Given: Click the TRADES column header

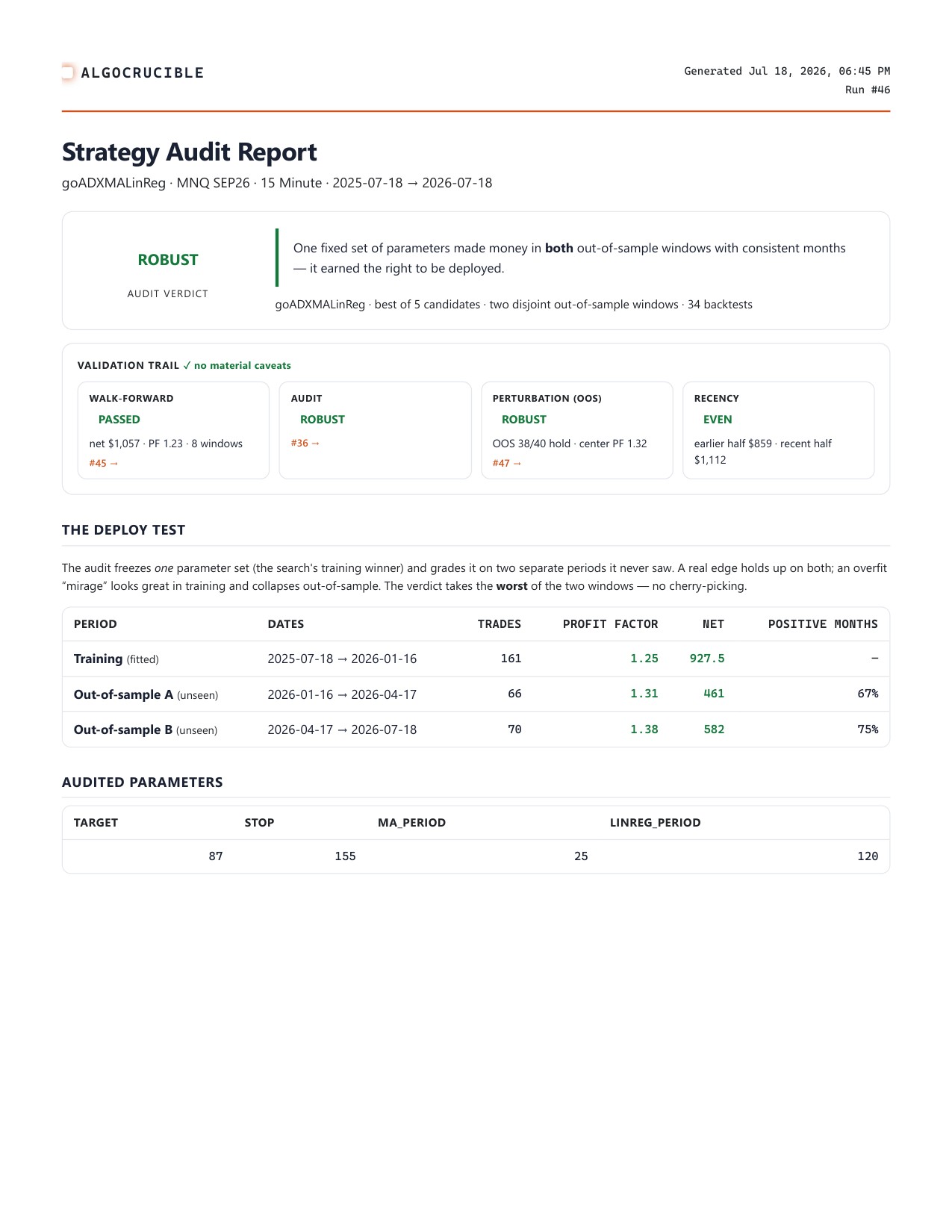Looking at the screenshot, I should (x=500, y=624).
